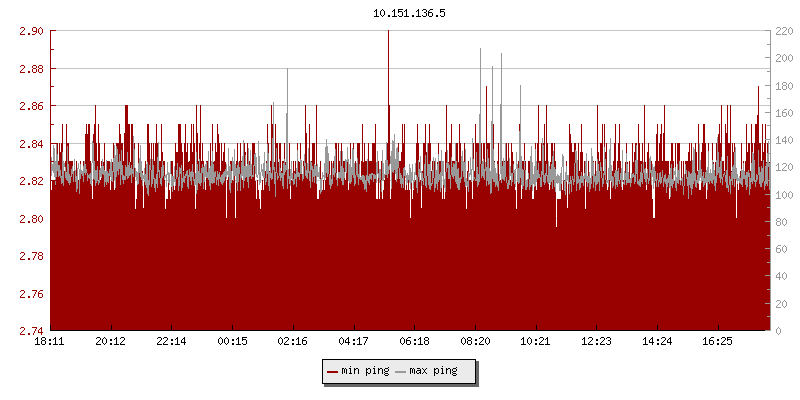This screenshot has height=400, width=800.
Task: Click the 20:12 time axis label
Action: coord(110,342)
